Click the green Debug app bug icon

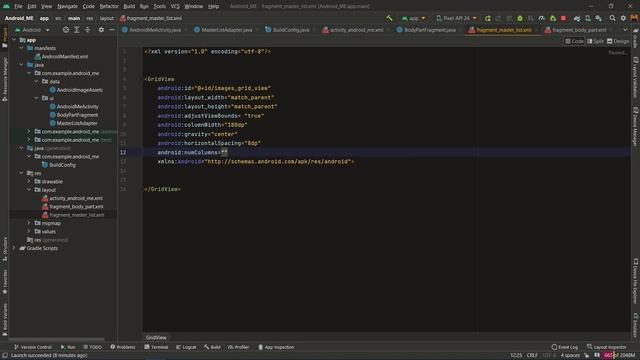click(520, 18)
